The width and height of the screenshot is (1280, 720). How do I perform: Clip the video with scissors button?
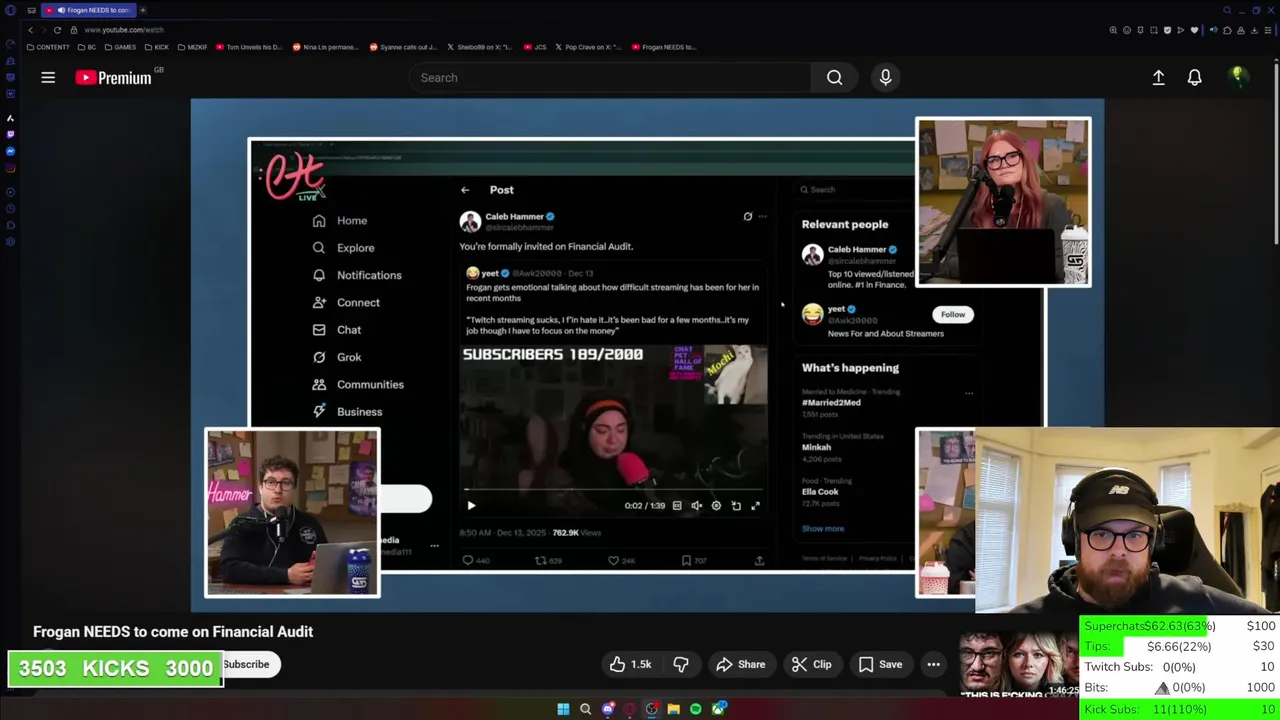811,664
